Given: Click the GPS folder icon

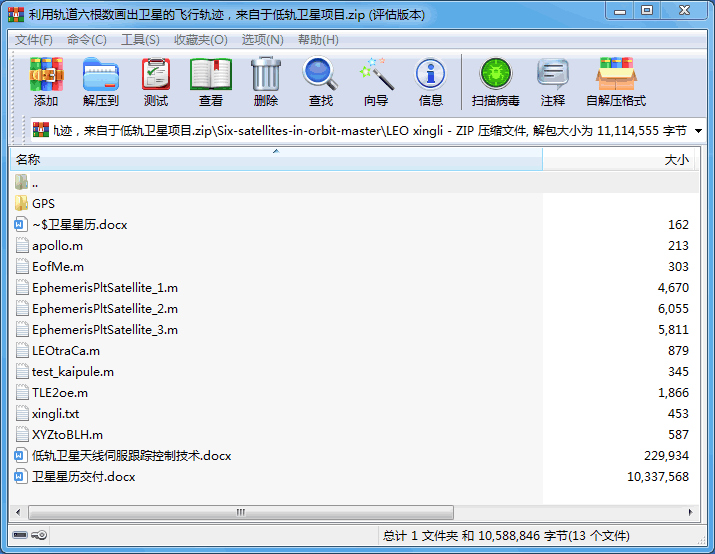Looking at the screenshot, I should point(21,203).
